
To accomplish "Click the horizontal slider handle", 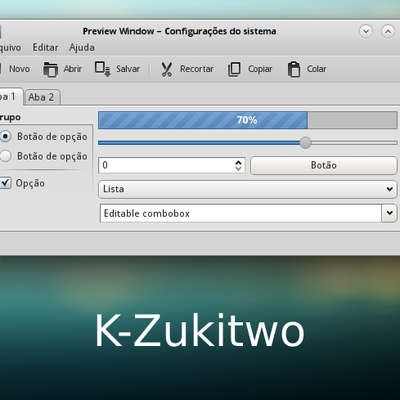I will click(305, 143).
